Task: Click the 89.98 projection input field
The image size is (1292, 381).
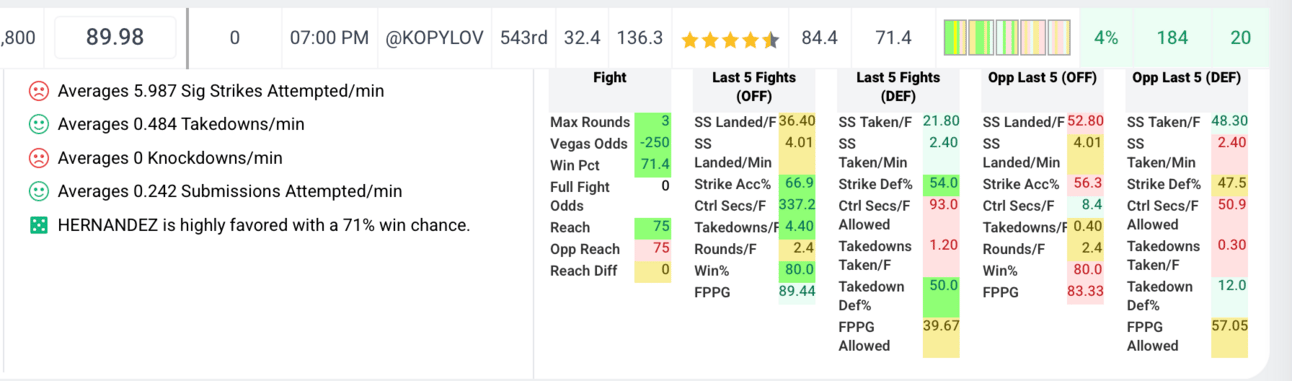Action: [115, 38]
